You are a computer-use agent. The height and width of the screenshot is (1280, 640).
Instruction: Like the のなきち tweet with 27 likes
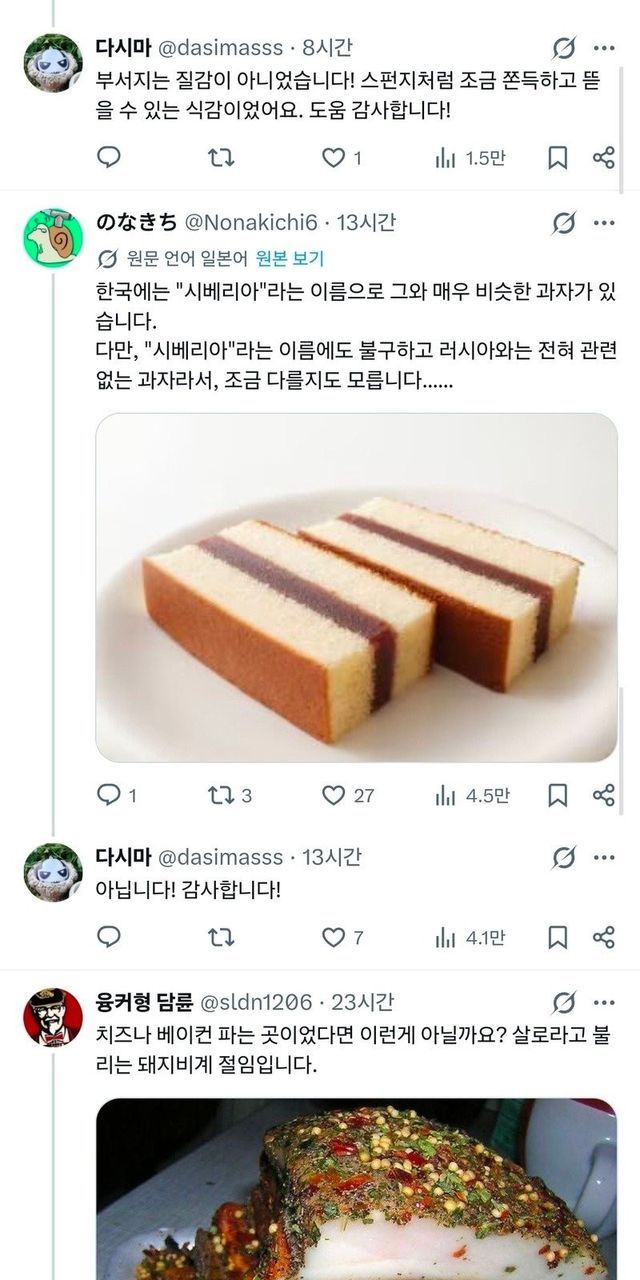coord(333,795)
